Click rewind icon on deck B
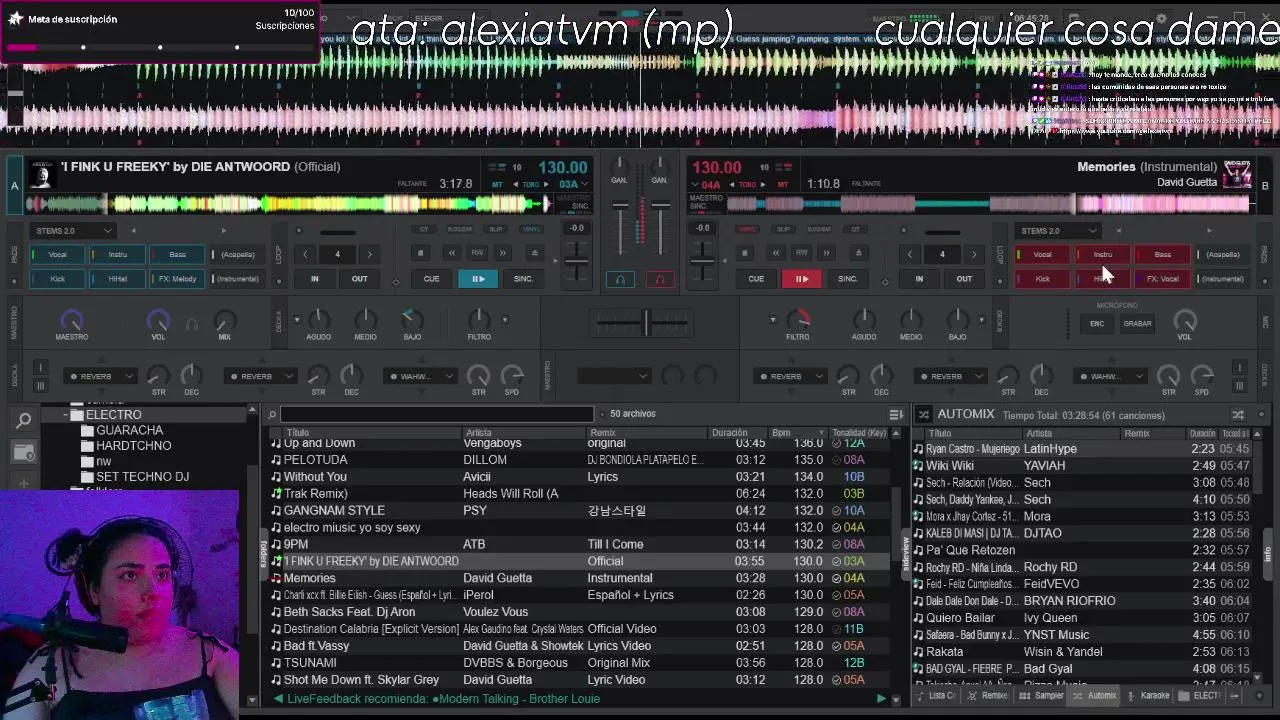The width and height of the screenshot is (1280, 720). pos(775,254)
